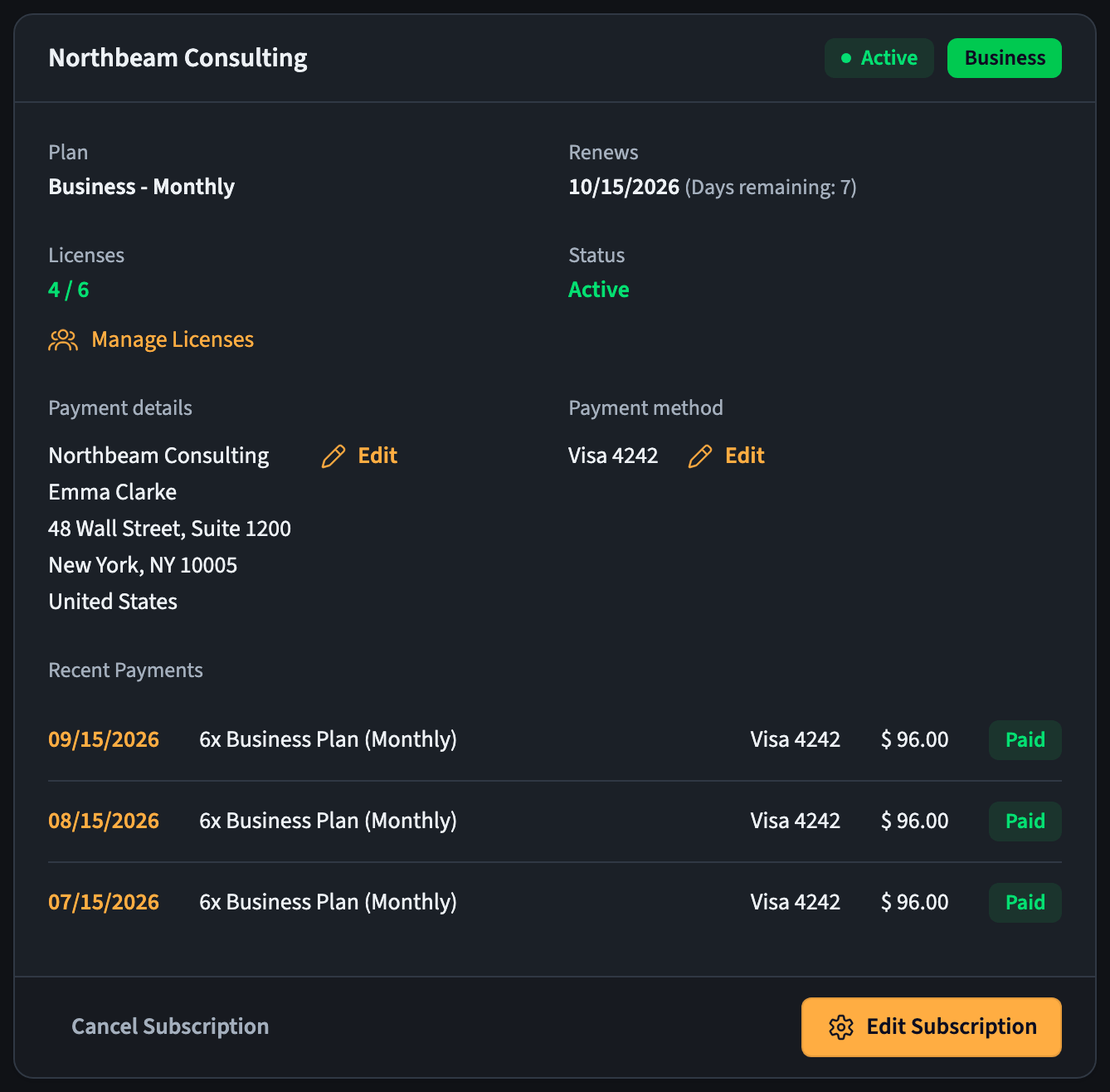Click the Paid badge for 08/15/2026
Viewport: 1110px width, 1092px height.
(x=1025, y=821)
